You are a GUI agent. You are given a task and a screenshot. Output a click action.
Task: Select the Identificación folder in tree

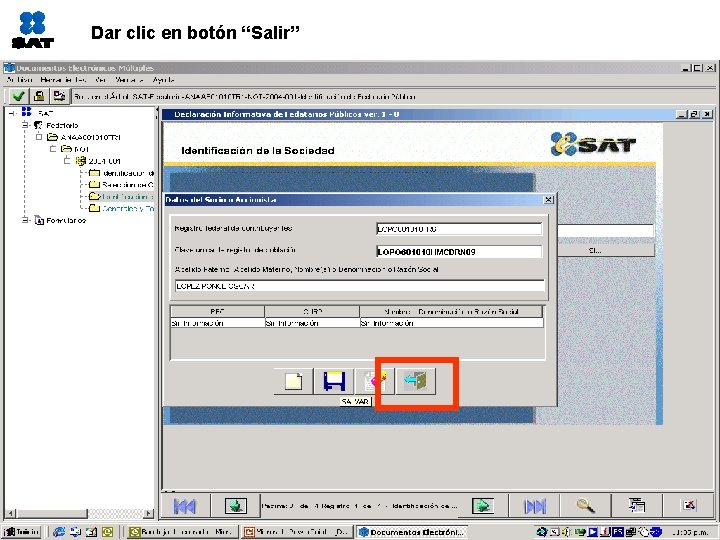(122, 173)
